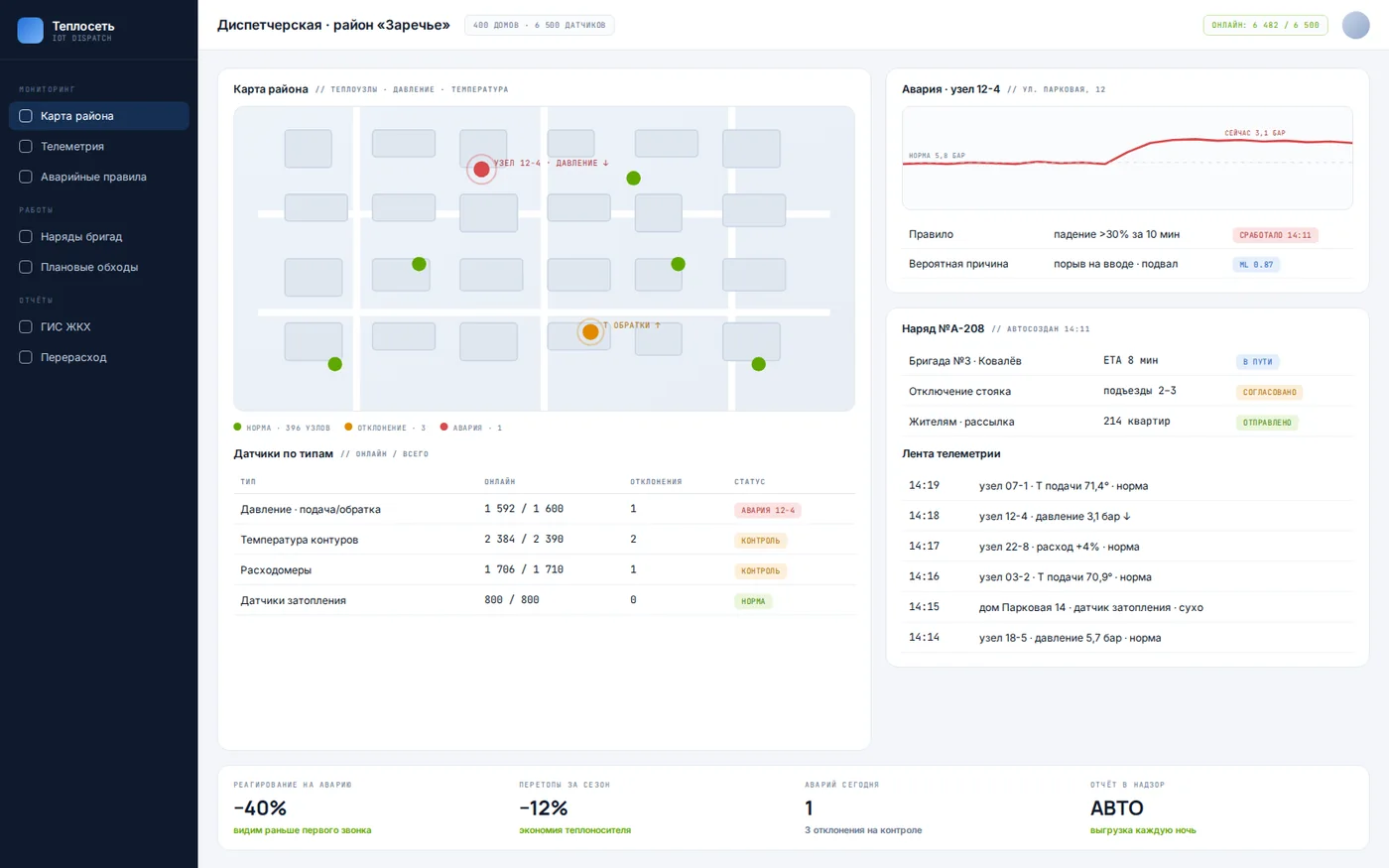Click the Онлайн: 6 482 / 6 500 badge
This screenshot has width=1389, height=868.
click(1265, 25)
